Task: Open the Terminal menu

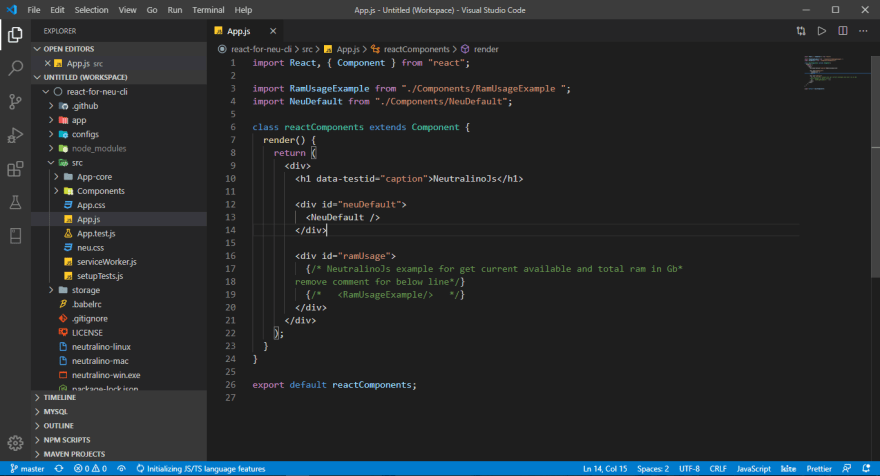Action: 208,10
